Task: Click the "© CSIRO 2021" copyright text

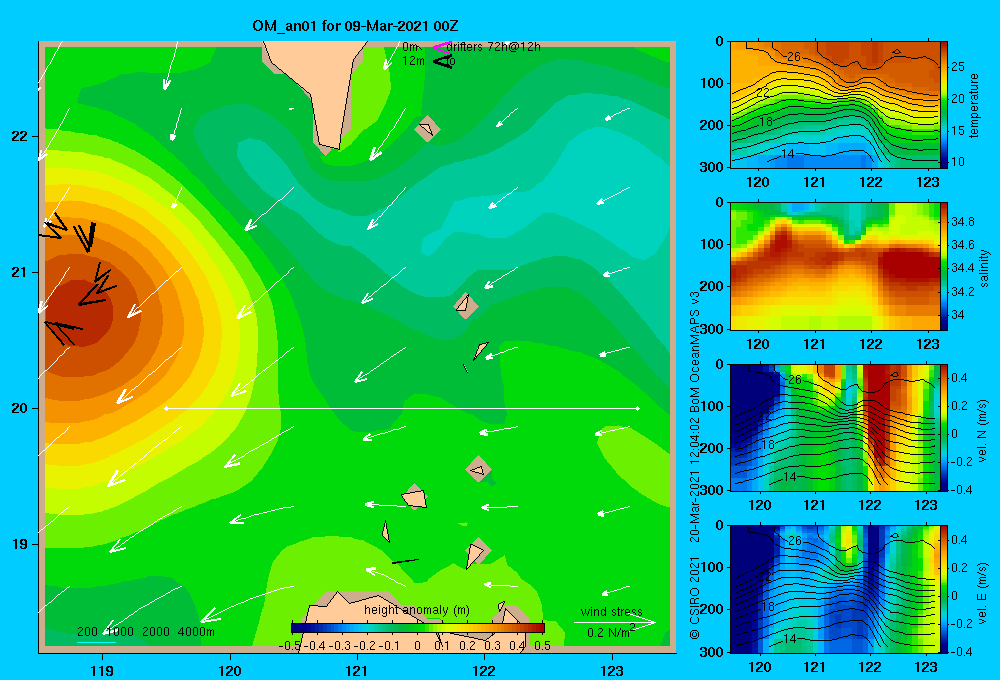Action: click(695, 598)
